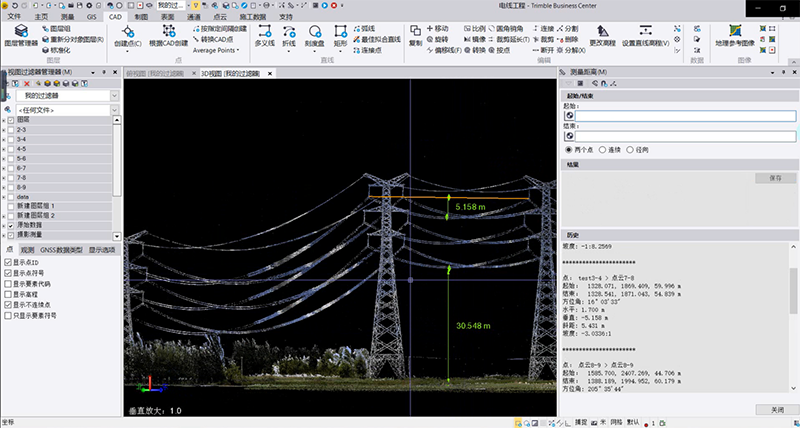Click the 标准化 standardize tool

tap(56, 50)
